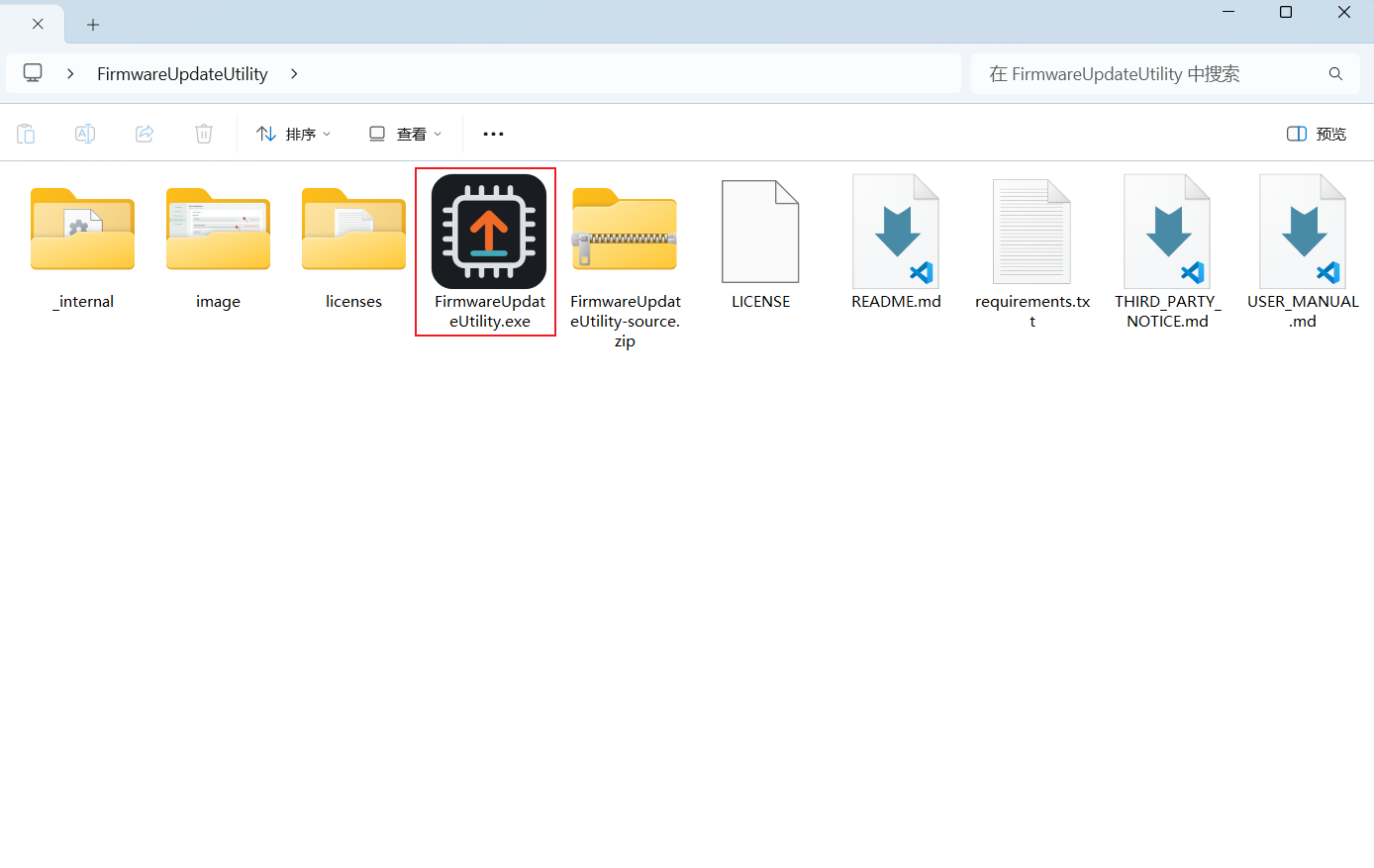
Task: Click the paste toolbar icon
Action: 26,134
